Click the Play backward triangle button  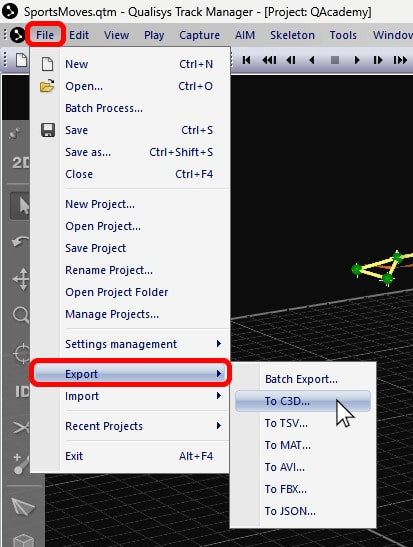[312, 60]
